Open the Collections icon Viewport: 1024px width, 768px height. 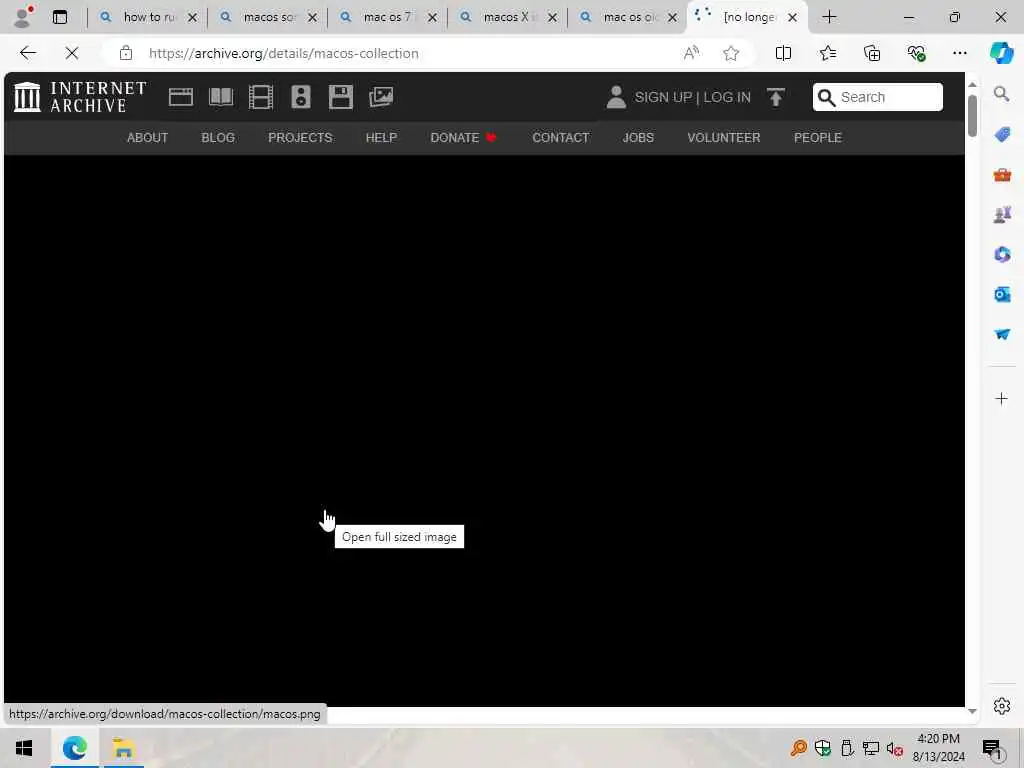point(872,53)
